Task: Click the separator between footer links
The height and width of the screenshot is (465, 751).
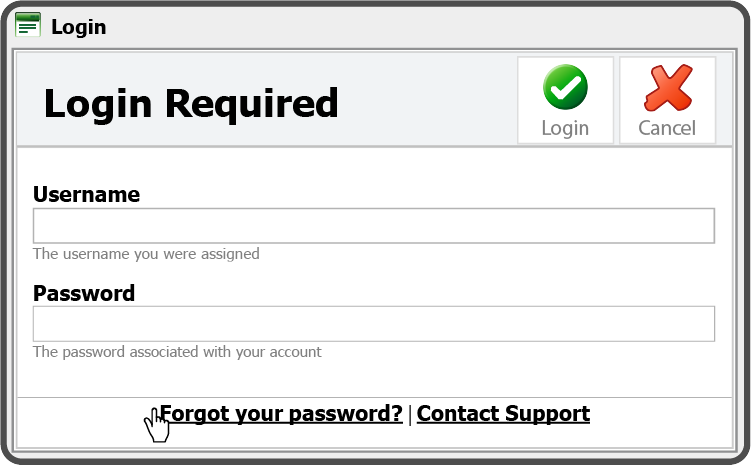Action: click(x=410, y=414)
